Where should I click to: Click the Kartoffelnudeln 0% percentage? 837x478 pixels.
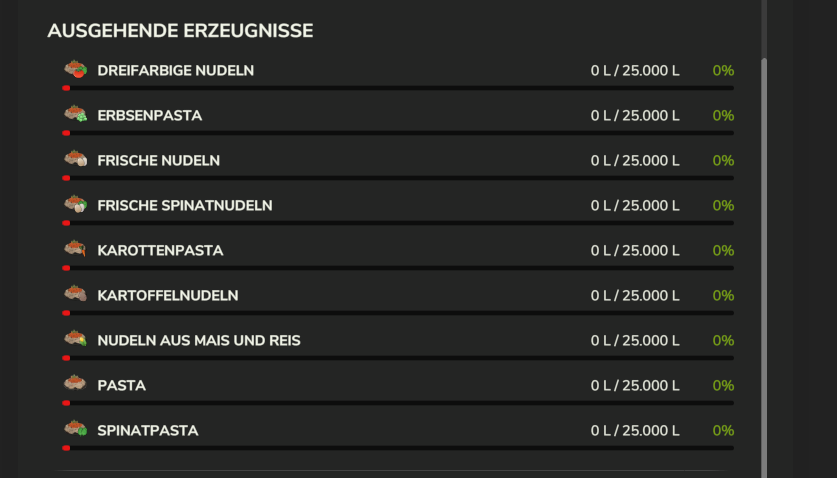(723, 295)
